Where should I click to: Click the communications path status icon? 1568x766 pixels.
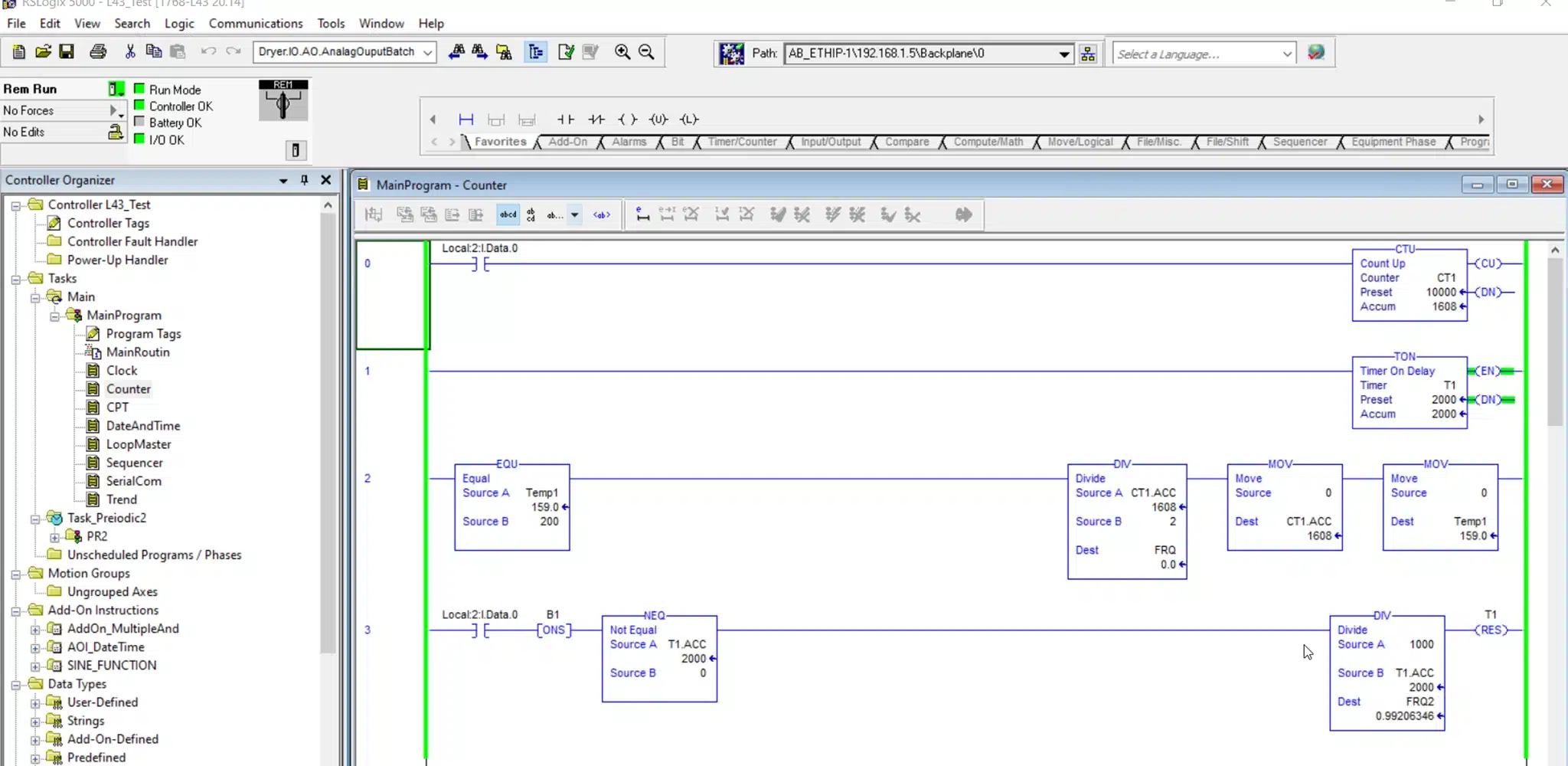click(731, 54)
